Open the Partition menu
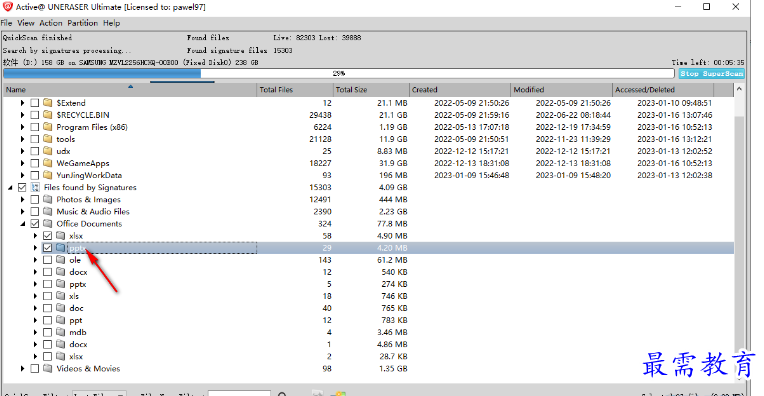 point(82,23)
